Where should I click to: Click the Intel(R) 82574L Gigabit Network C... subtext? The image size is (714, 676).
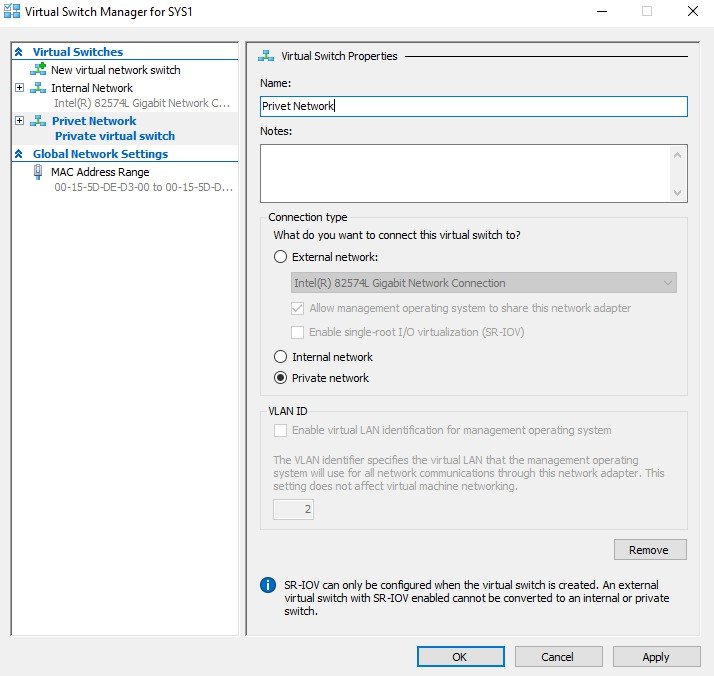click(x=142, y=103)
